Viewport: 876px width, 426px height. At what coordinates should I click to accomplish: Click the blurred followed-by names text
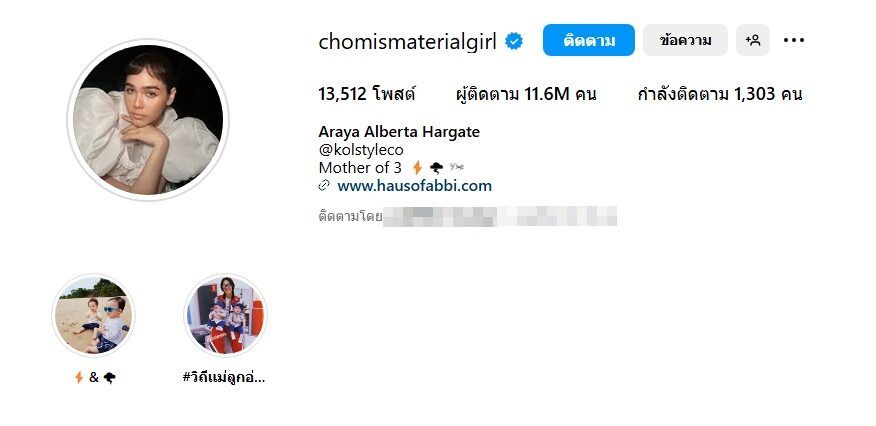coord(499,216)
